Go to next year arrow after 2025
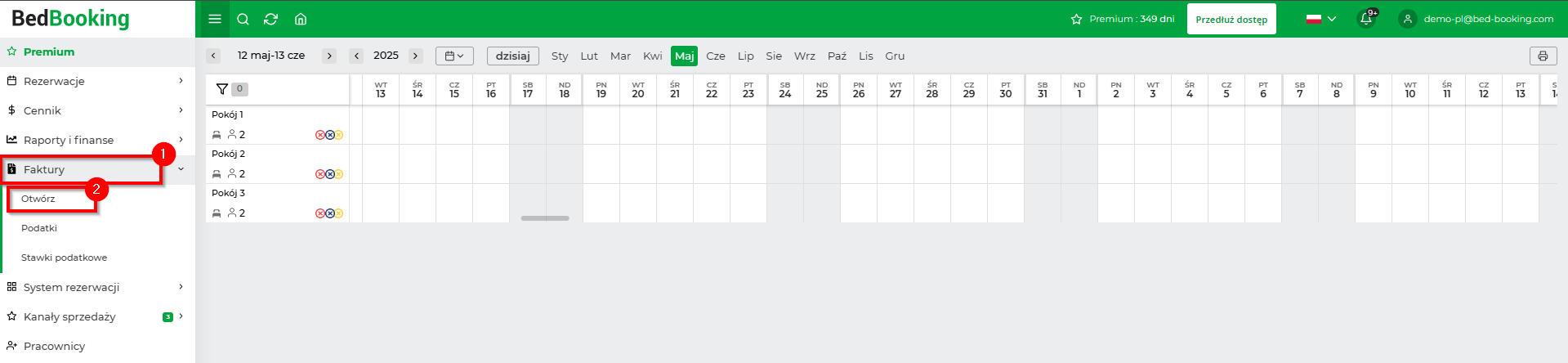The height and width of the screenshot is (363, 1568). tap(416, 56)
